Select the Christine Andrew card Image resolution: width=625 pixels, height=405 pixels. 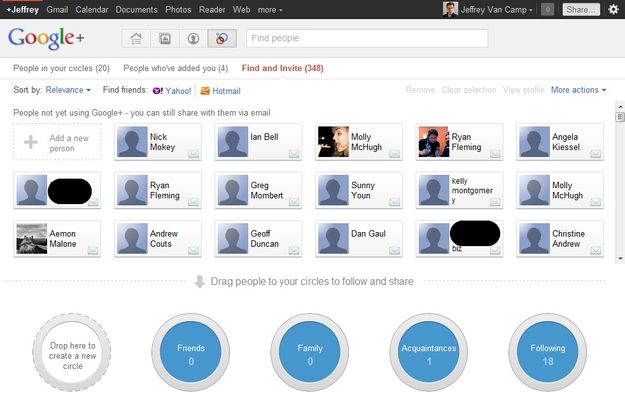click(560, 238)
